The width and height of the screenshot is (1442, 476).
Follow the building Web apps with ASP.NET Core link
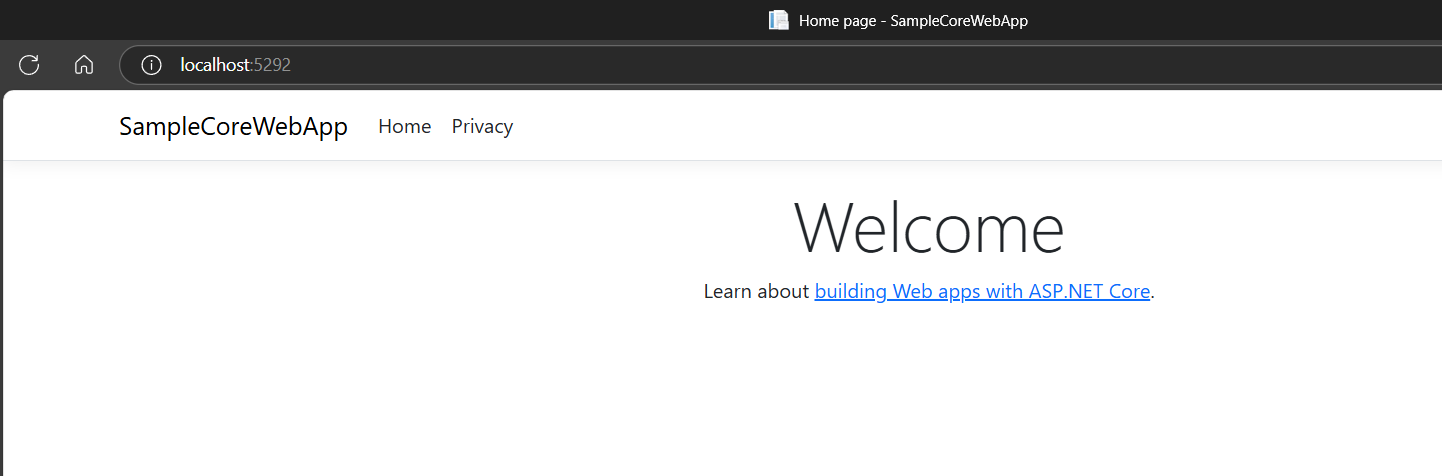click(x=982, y=292)
